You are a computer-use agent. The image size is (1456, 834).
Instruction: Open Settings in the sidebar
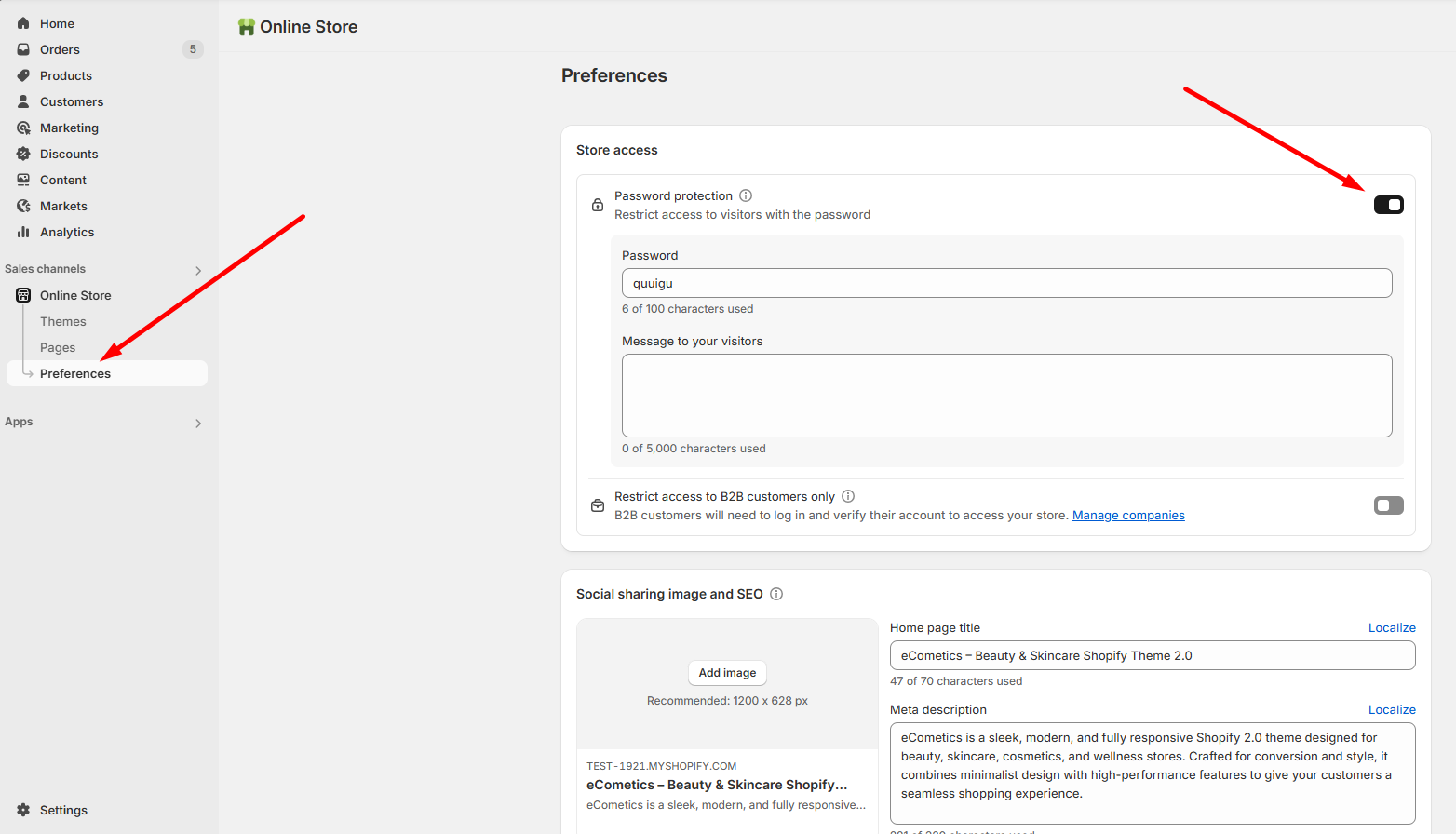tap(63, 810)
